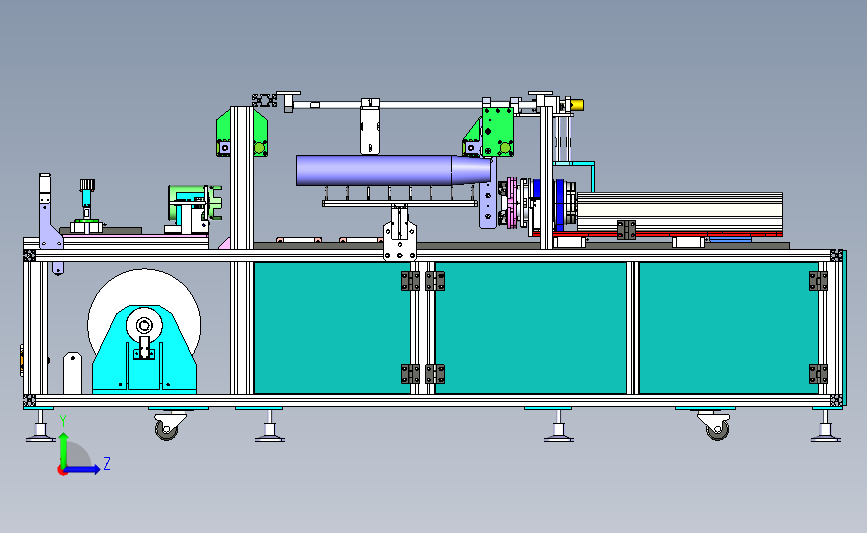Select the long white linear actuator body
Viewport: 867px width, 533px height.
coord(680,212)
